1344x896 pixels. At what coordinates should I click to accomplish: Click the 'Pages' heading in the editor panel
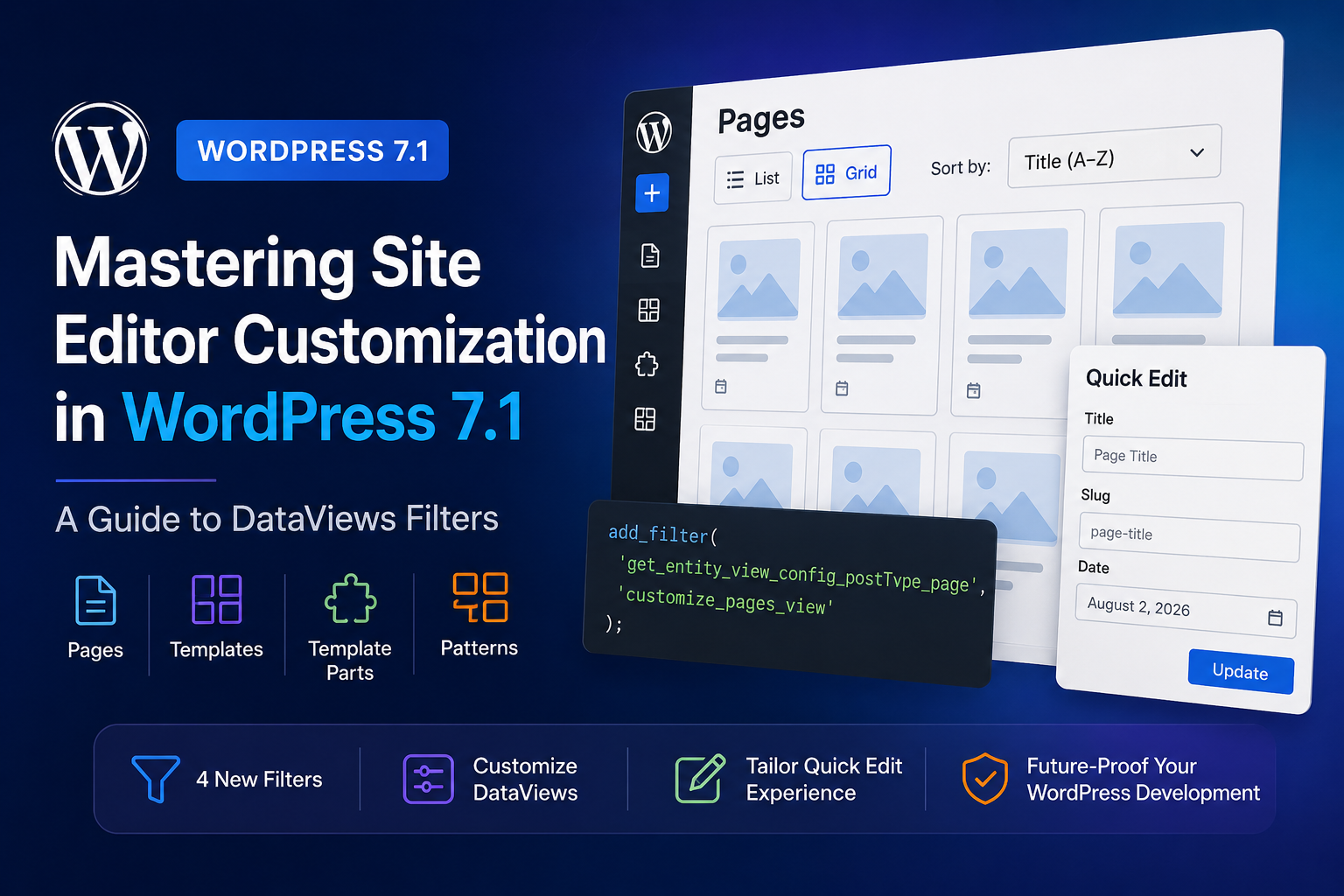[x=761, y=119]
